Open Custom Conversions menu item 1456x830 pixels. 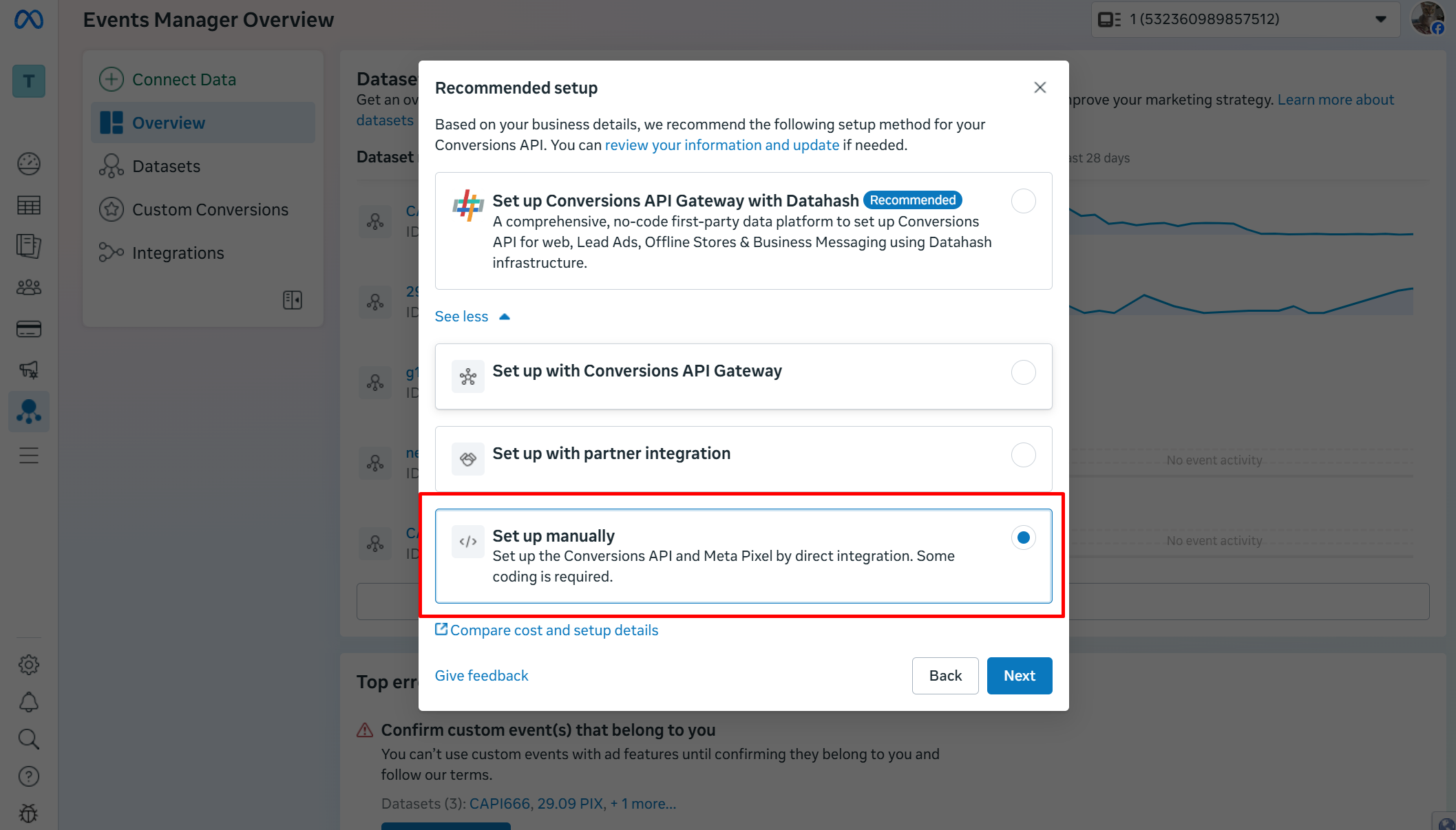(210, 210)
